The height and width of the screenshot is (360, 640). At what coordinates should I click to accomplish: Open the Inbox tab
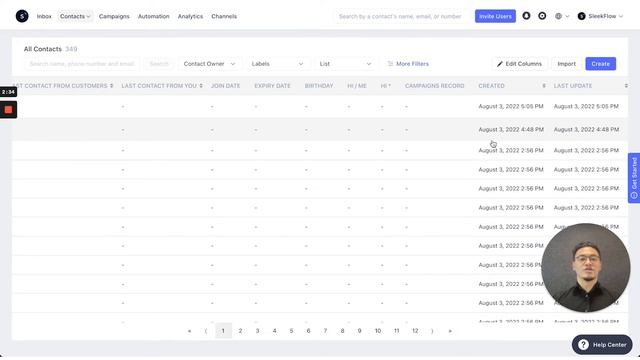(44, 16)
